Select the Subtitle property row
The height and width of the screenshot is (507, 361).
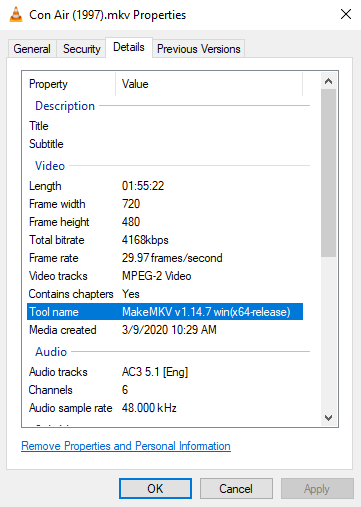click(x=165, y=144)
